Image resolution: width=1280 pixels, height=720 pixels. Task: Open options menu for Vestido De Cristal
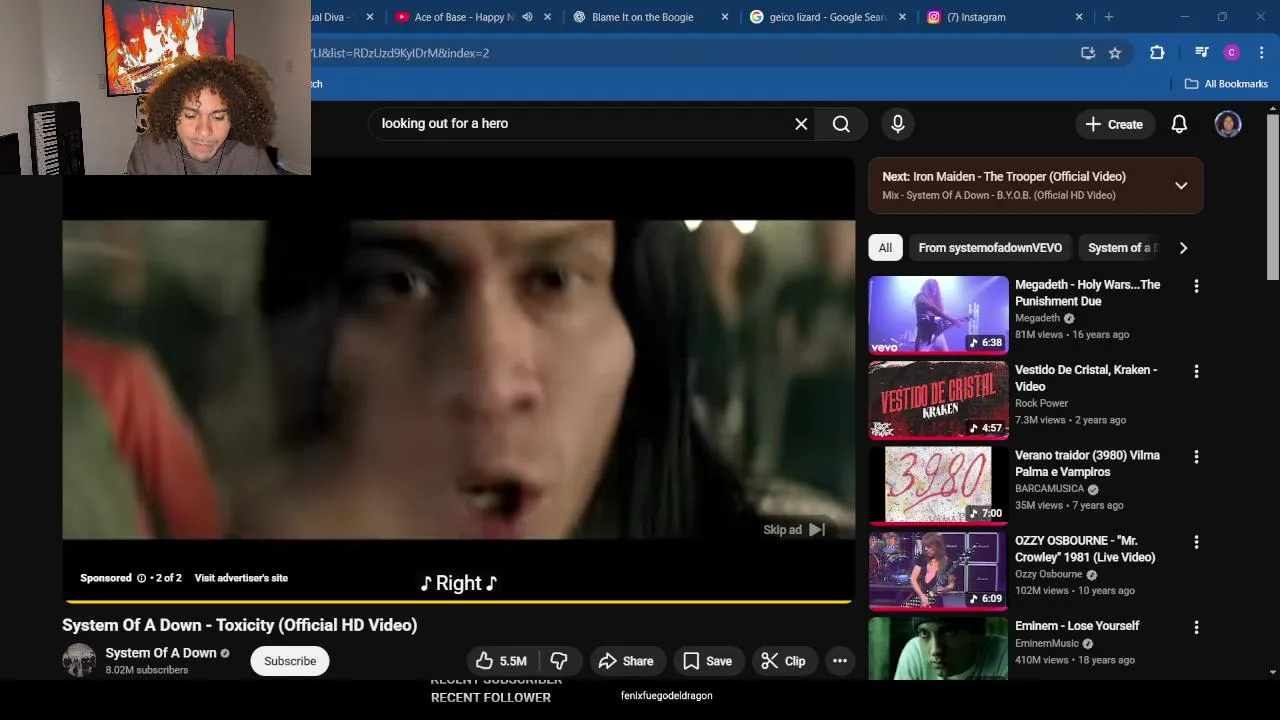[x=1196, y=371]
